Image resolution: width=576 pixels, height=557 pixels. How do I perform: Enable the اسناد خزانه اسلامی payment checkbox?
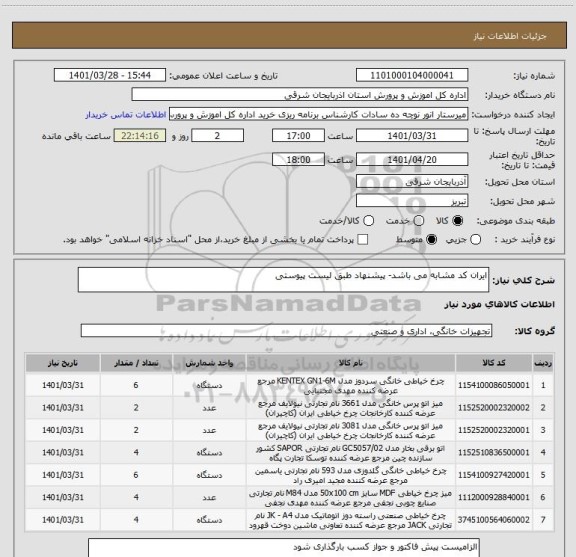363,240
